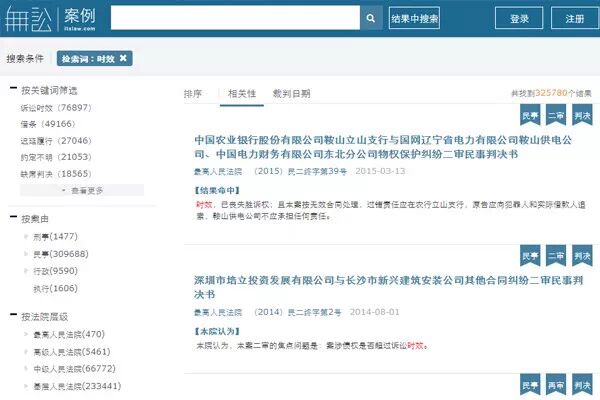Filter by keyword 约定不明 (21053)
This screenshot has width=600, height=400.
click(56, 157)
